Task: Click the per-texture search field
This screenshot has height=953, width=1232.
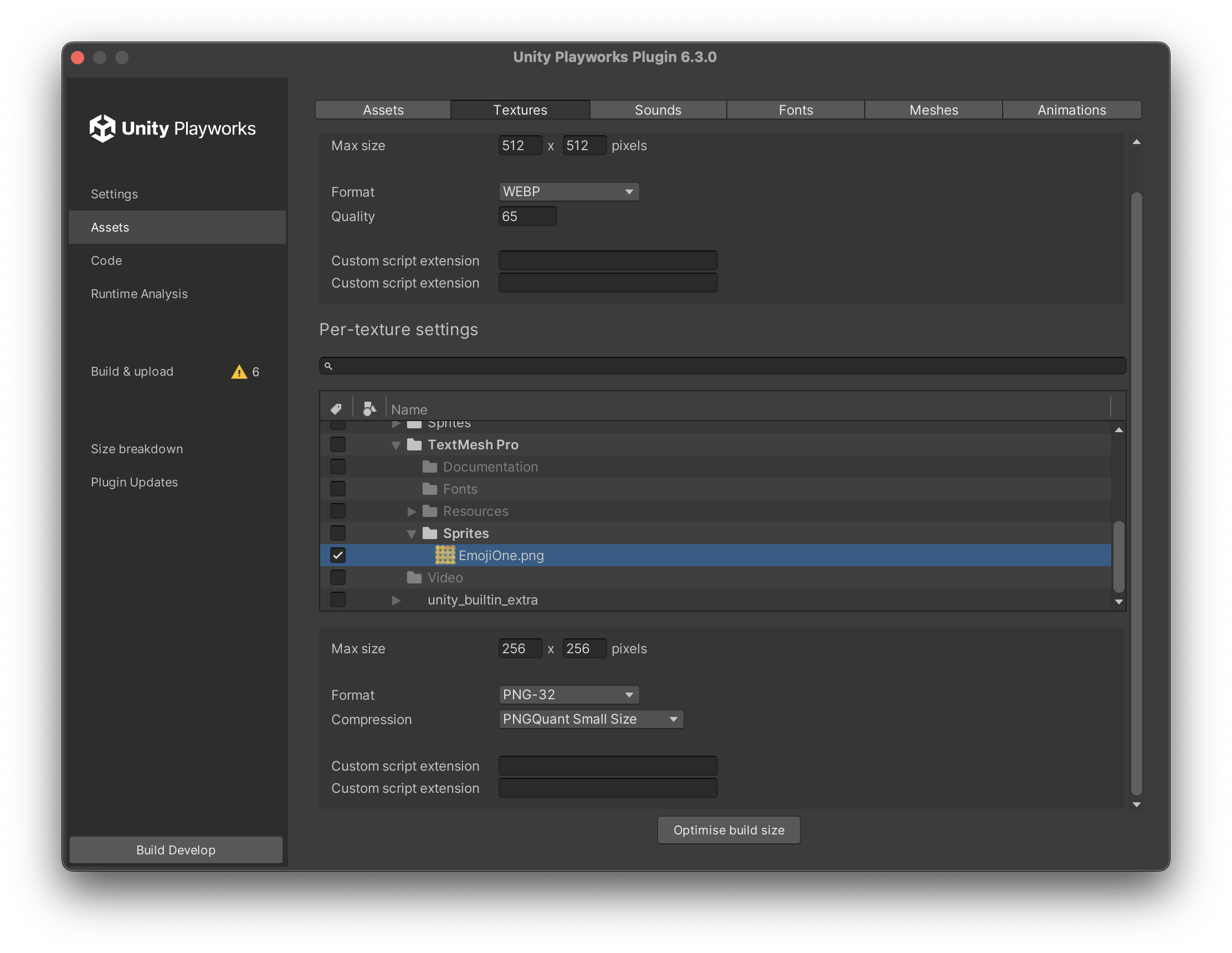Action: (x=722, y=366)
